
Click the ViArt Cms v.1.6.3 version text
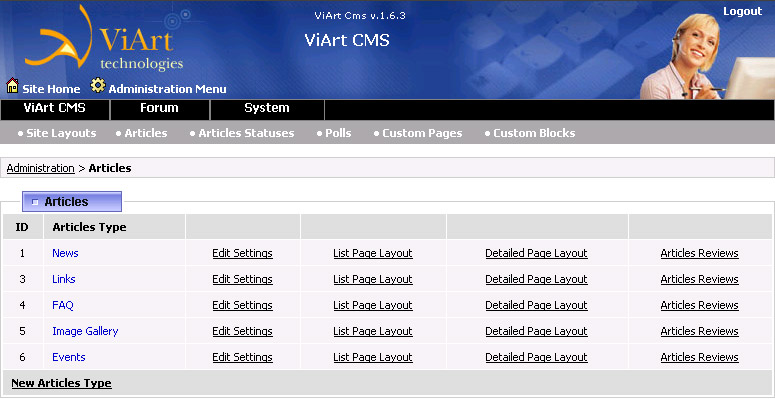360,15
